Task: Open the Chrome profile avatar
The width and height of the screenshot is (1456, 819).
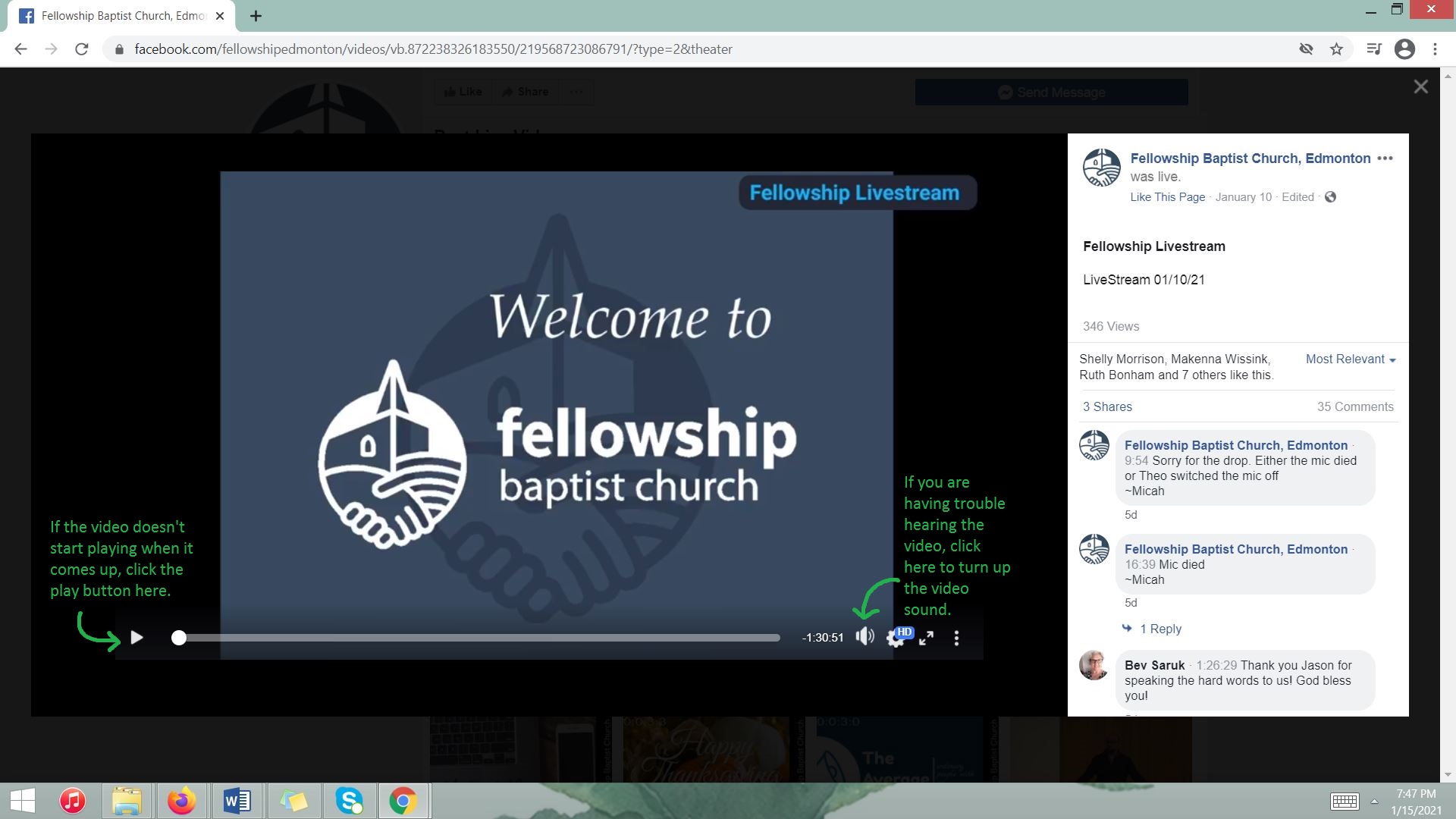Action: click(x=1404, y=49)
